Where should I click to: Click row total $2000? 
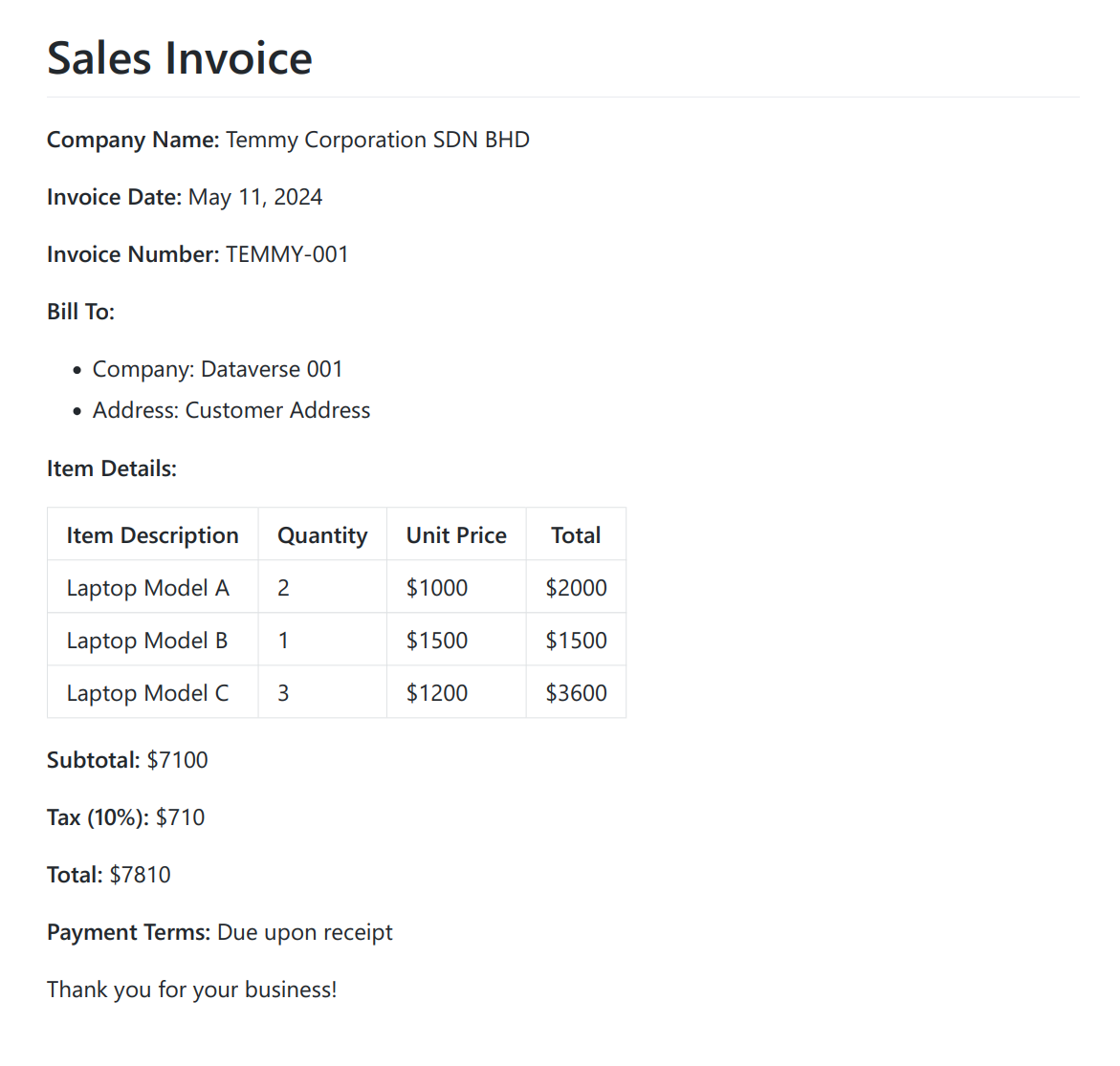tap(576, 588)
